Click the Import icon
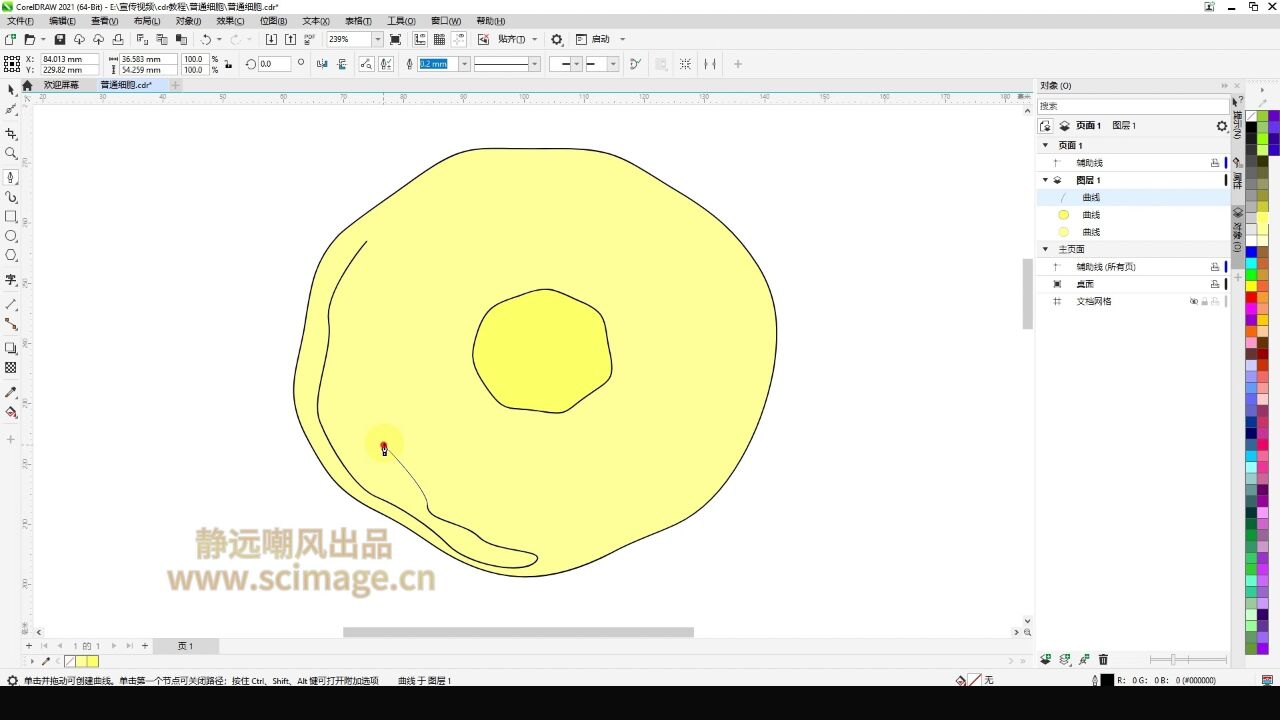This screenshot has height=720, width=1280. [x=272, y=39]
